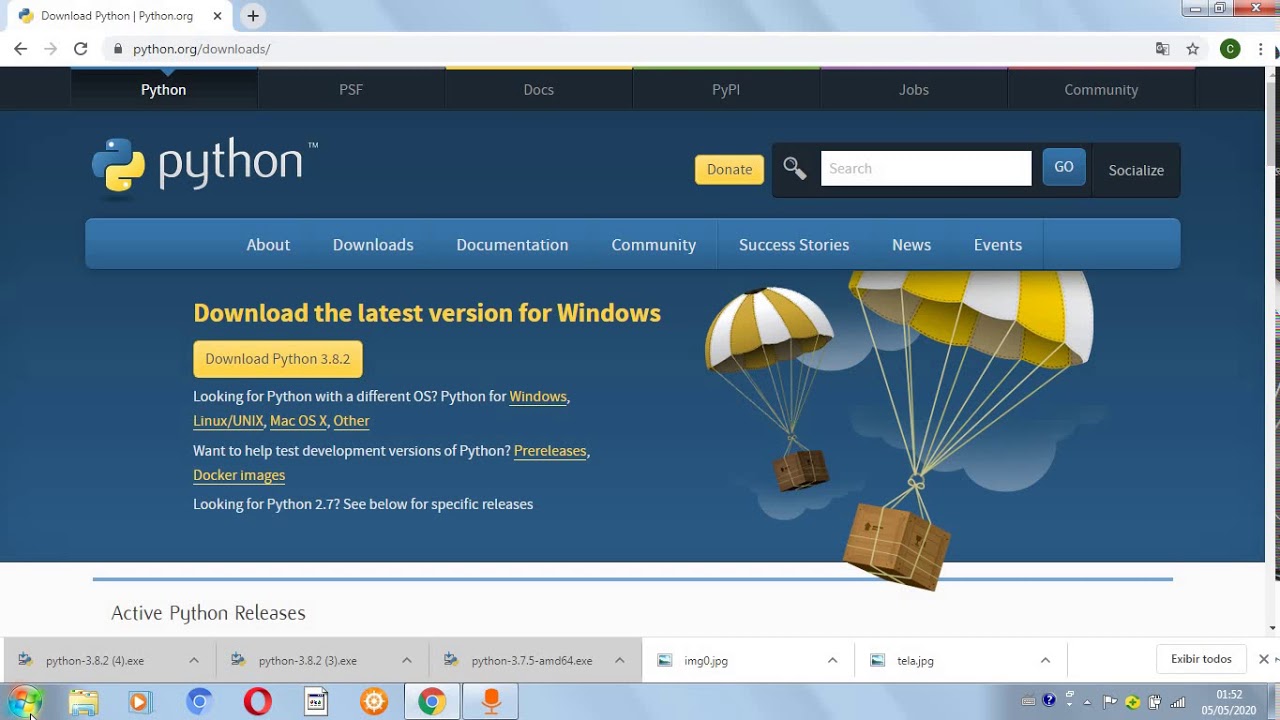Click the Action Center flag tray icon
This screenshot has width=1280, height=720.
click(1110, 702)
